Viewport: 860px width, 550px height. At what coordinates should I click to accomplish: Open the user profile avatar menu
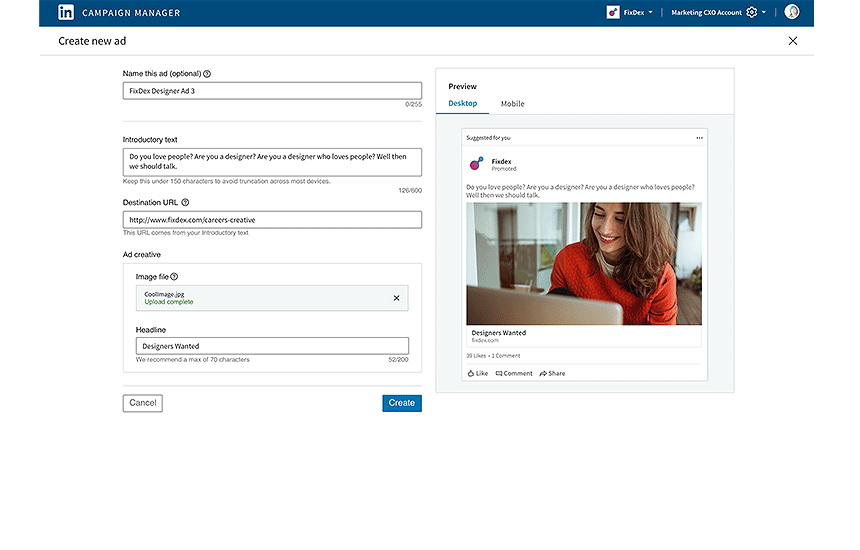(x=792, y=12)
